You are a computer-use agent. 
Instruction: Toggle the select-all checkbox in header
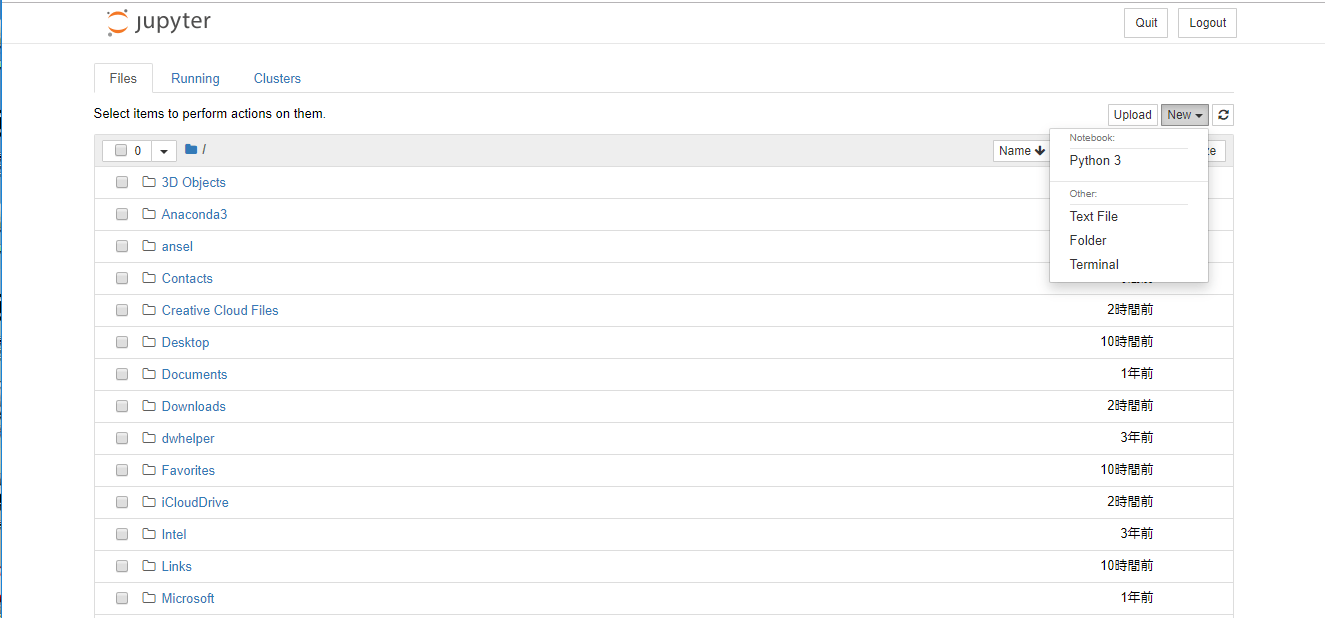[x=121, y=151]
